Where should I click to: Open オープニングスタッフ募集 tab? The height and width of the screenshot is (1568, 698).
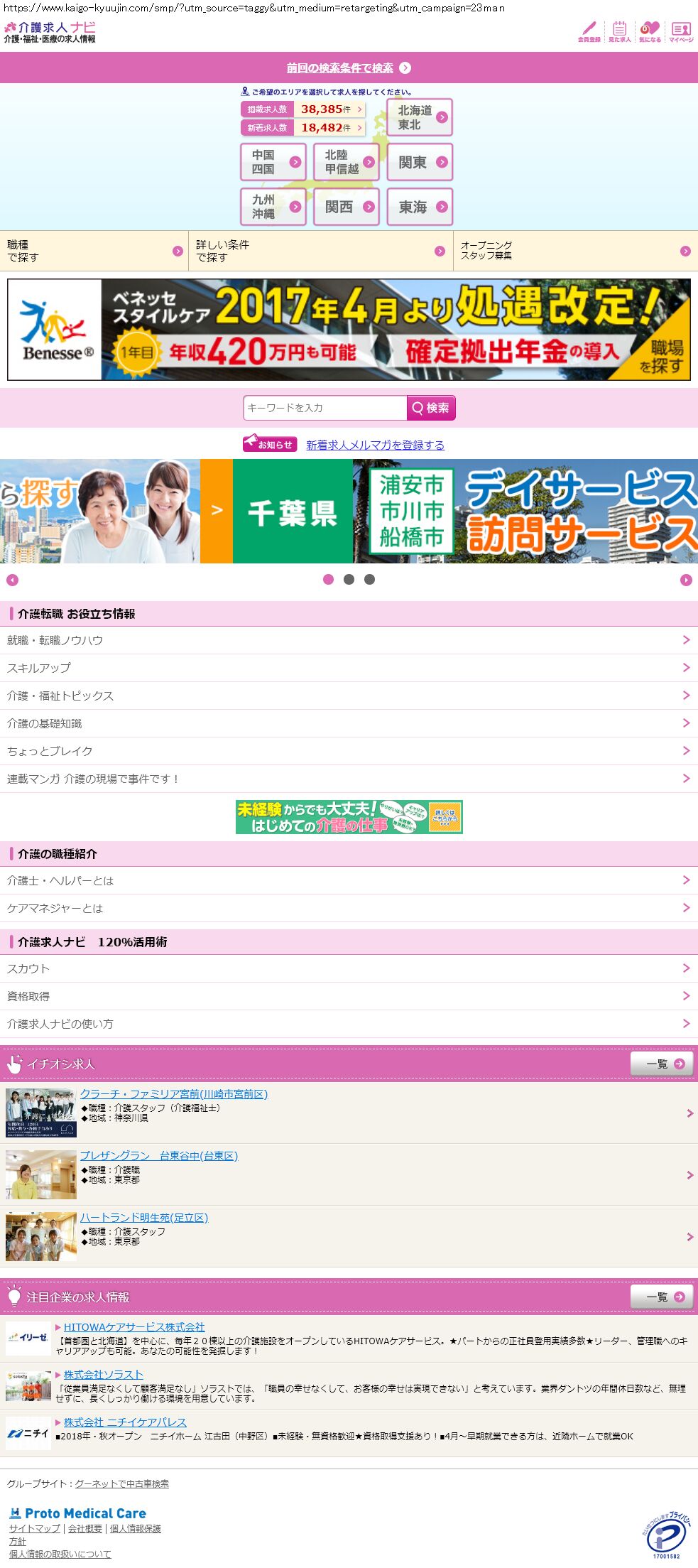click(x=576, y=251)
